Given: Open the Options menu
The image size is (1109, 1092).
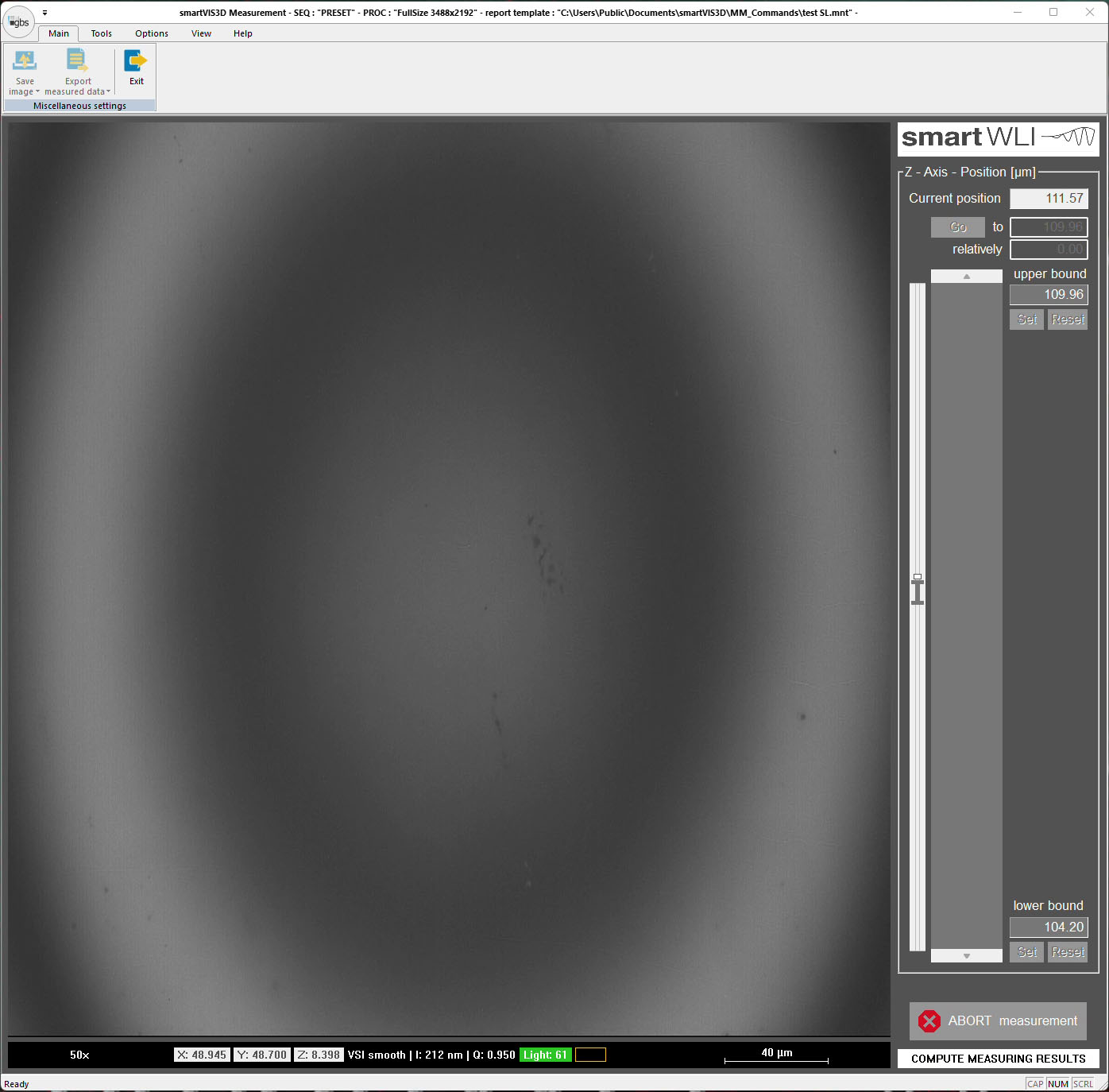Looking at the screenshot, I should (x=151, y=33).
